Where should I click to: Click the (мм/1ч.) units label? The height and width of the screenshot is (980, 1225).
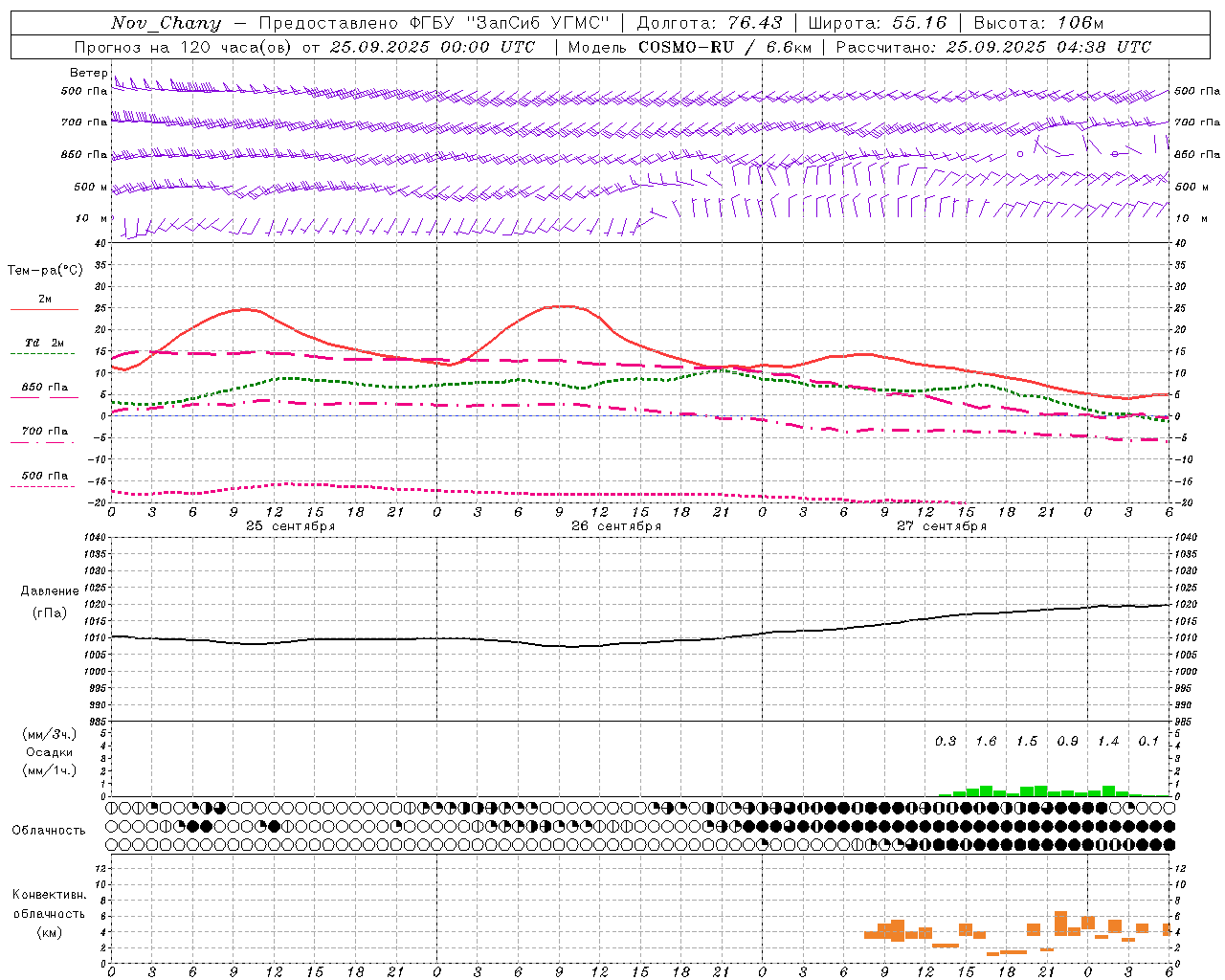pos(50,770)
